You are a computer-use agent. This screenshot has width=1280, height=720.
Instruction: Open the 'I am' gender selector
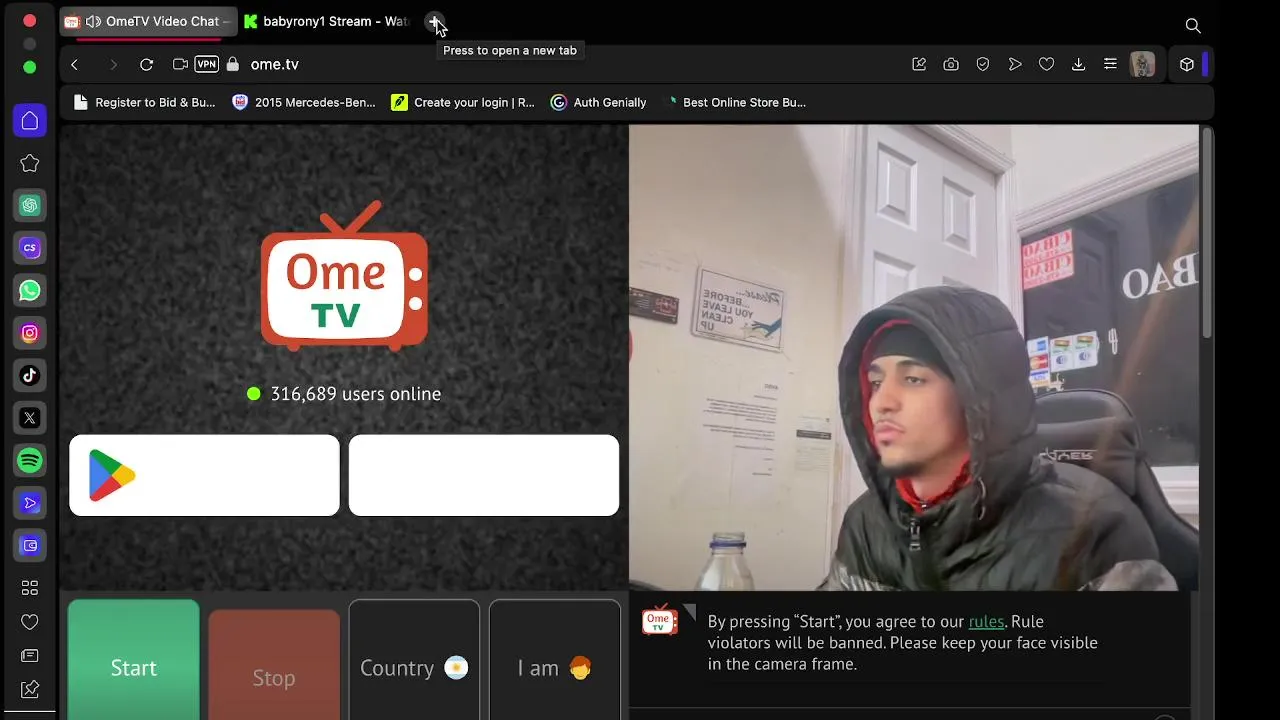pos(555,660)
